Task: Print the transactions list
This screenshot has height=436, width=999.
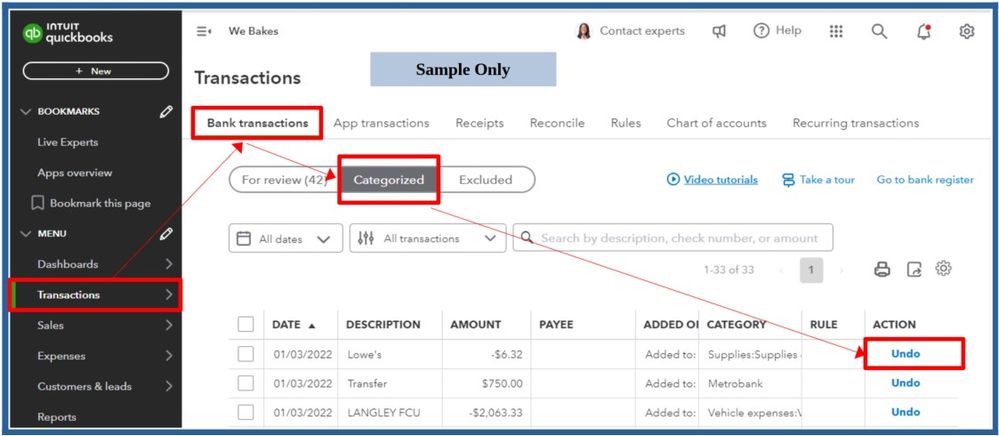Action: 882,270
